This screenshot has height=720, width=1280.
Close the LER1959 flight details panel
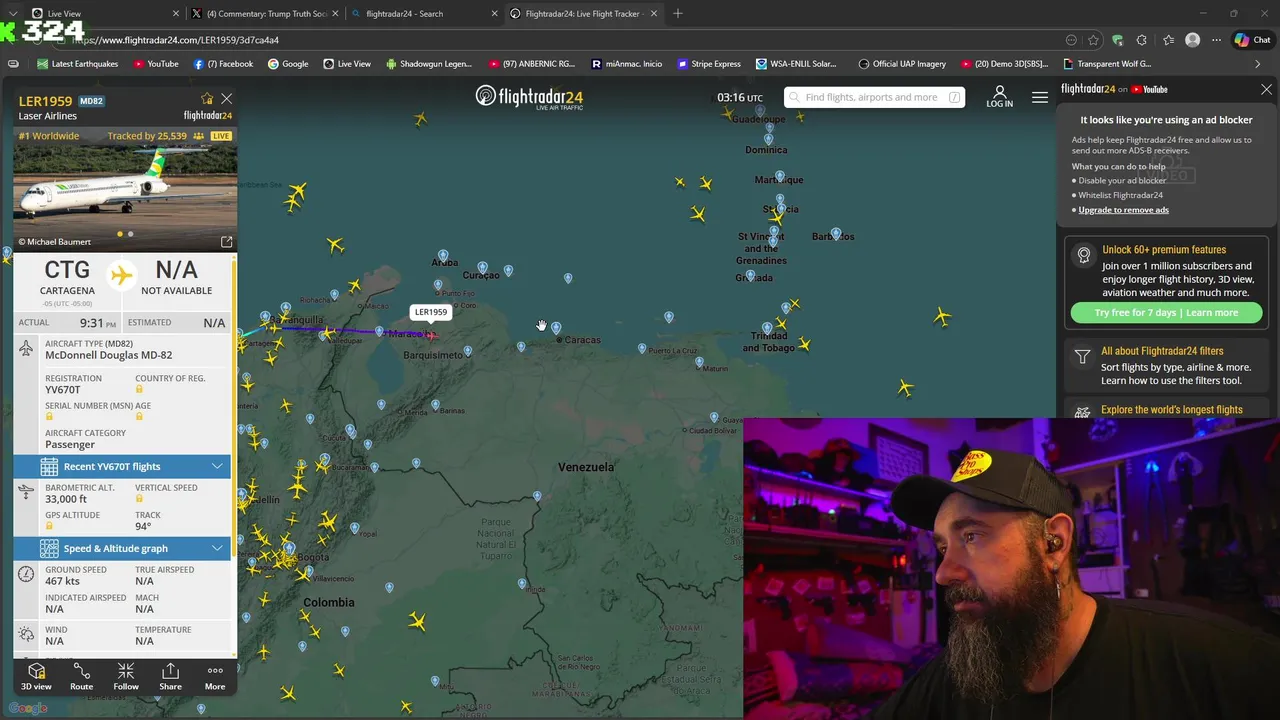pos(227,99)
